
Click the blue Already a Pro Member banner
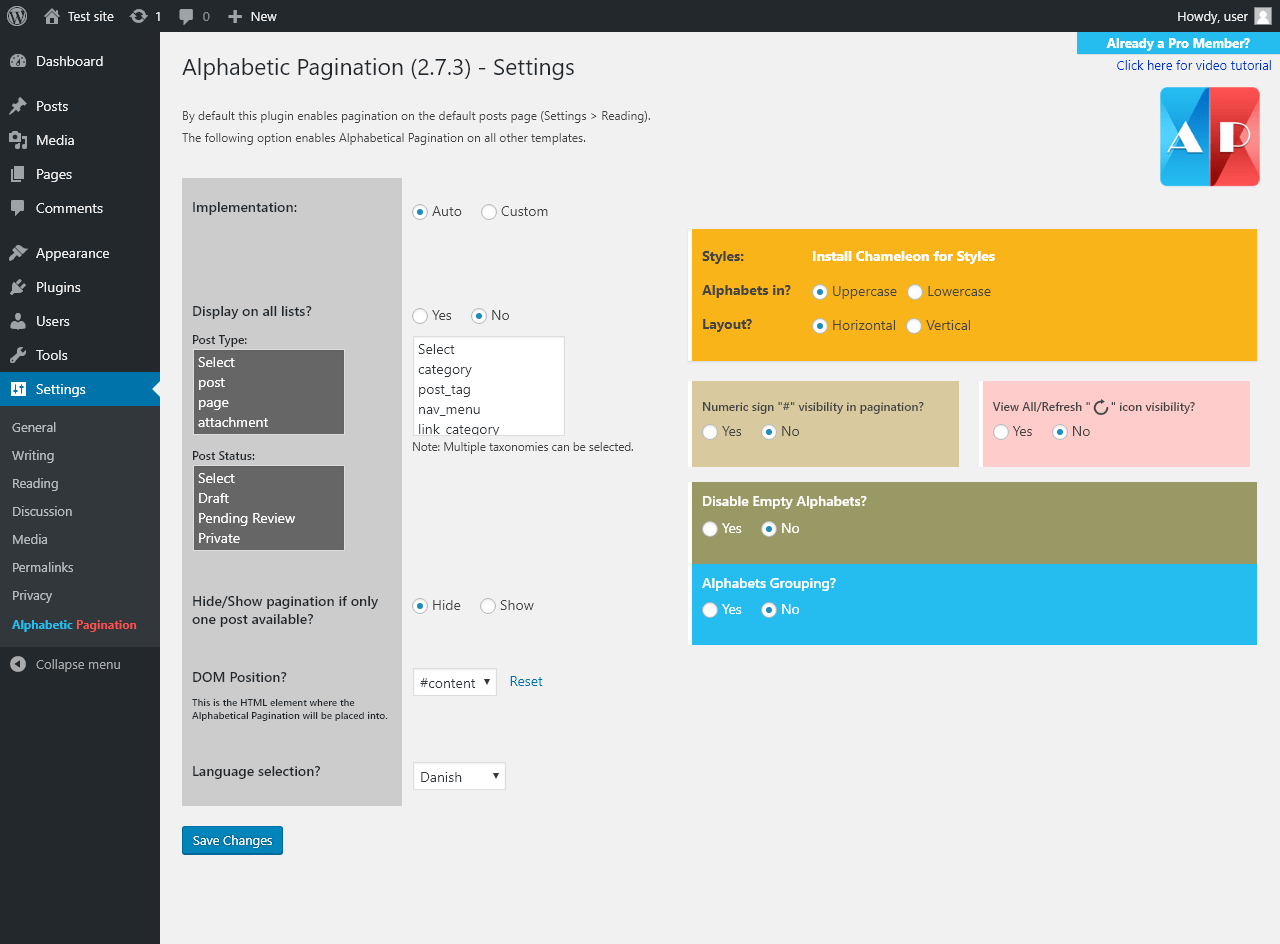(1178, 43)
